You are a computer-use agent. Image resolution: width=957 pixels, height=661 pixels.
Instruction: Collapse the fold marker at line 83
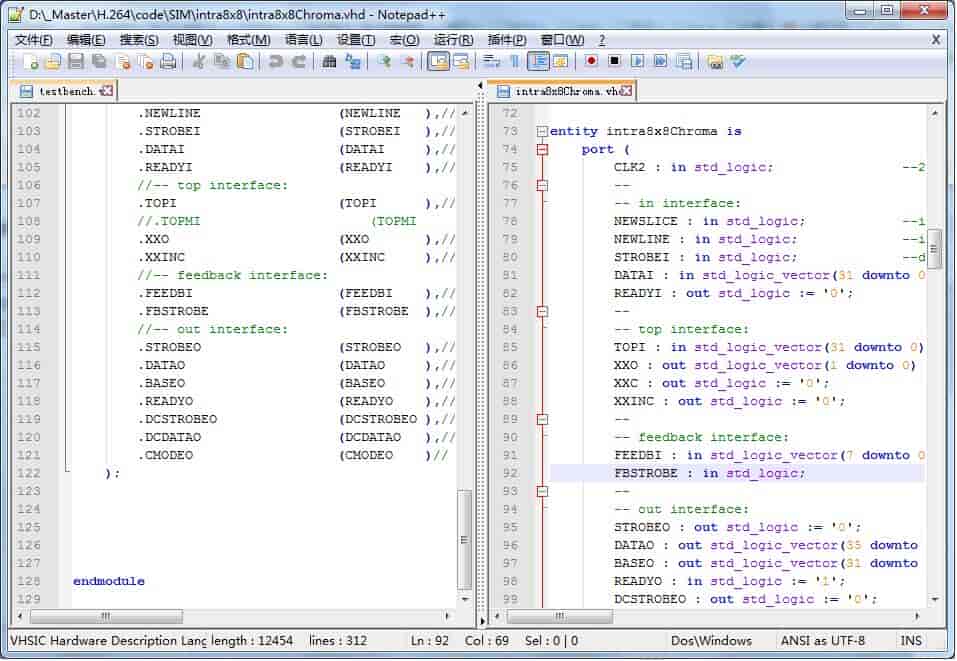[542, 311]
